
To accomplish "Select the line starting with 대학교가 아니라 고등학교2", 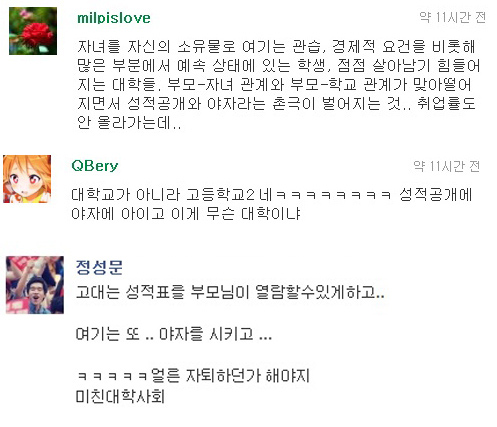I will [272, 195].
